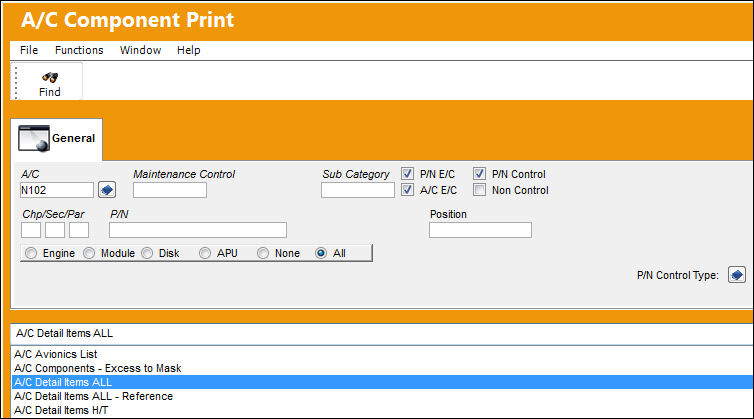Viewport: 754px width, 419px height.
Task: Uncheck the P/N E/C checkbox
Action: [x=407, y=174]
